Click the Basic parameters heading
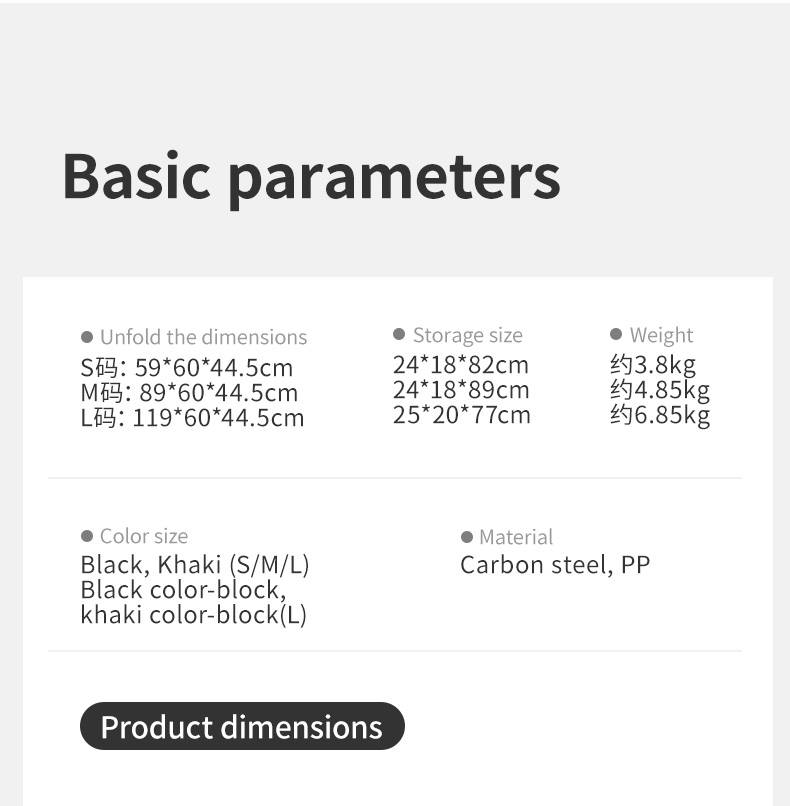The height and width of the screenshot is (806, 790). 311,175
